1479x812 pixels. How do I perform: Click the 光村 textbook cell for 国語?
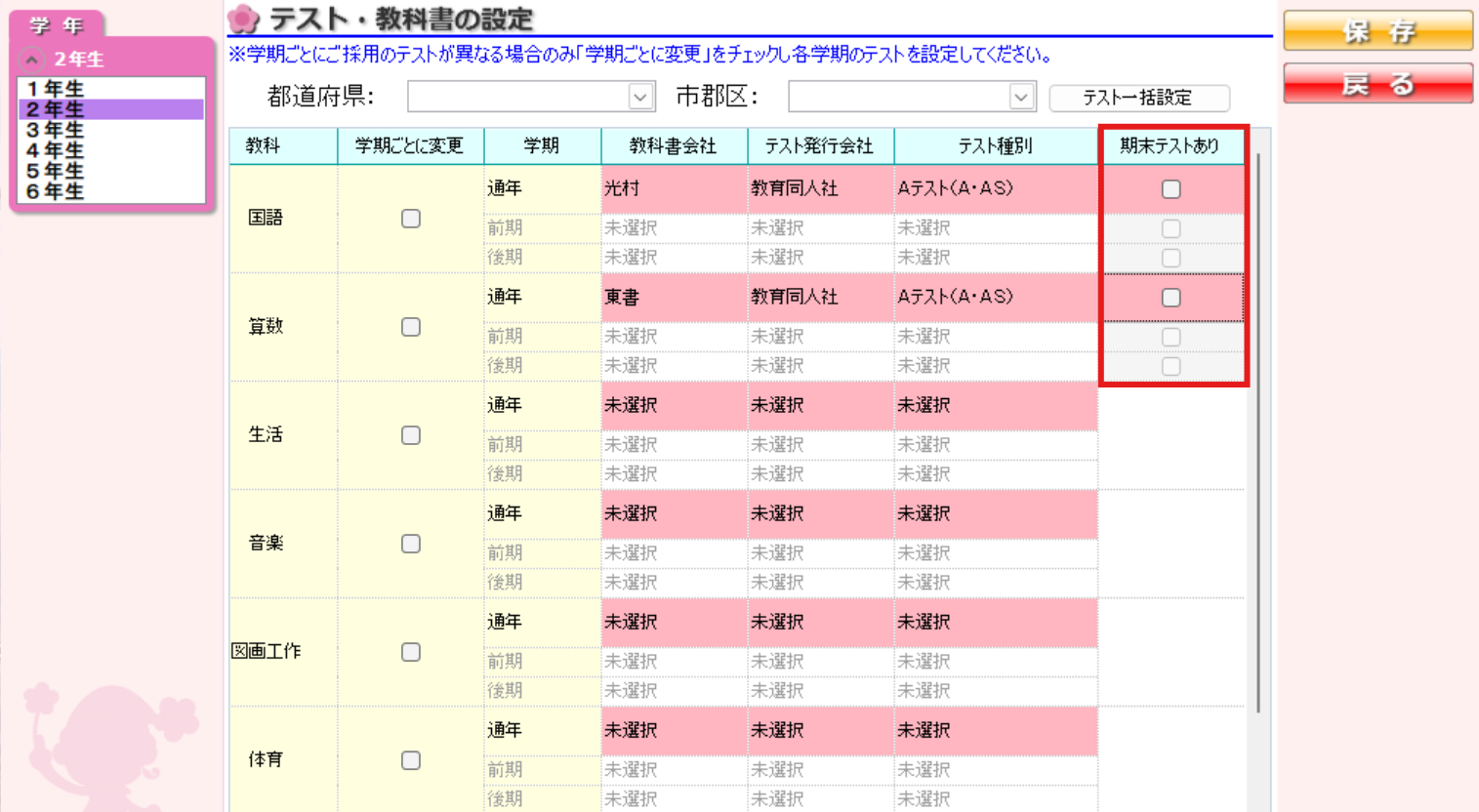click(674, 188)
